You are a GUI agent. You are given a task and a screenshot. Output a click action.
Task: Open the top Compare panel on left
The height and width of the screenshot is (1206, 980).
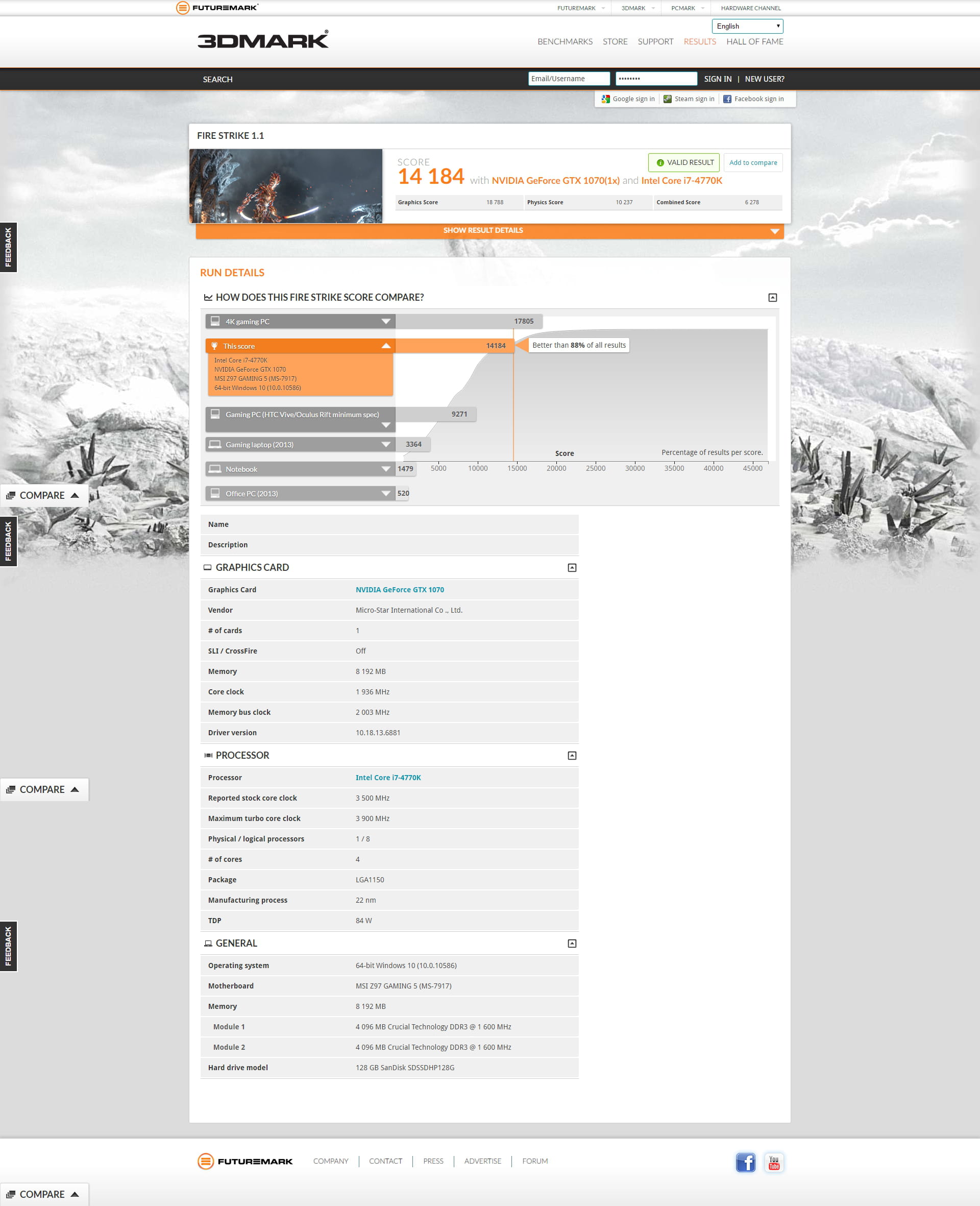click(x=44, y=496)
